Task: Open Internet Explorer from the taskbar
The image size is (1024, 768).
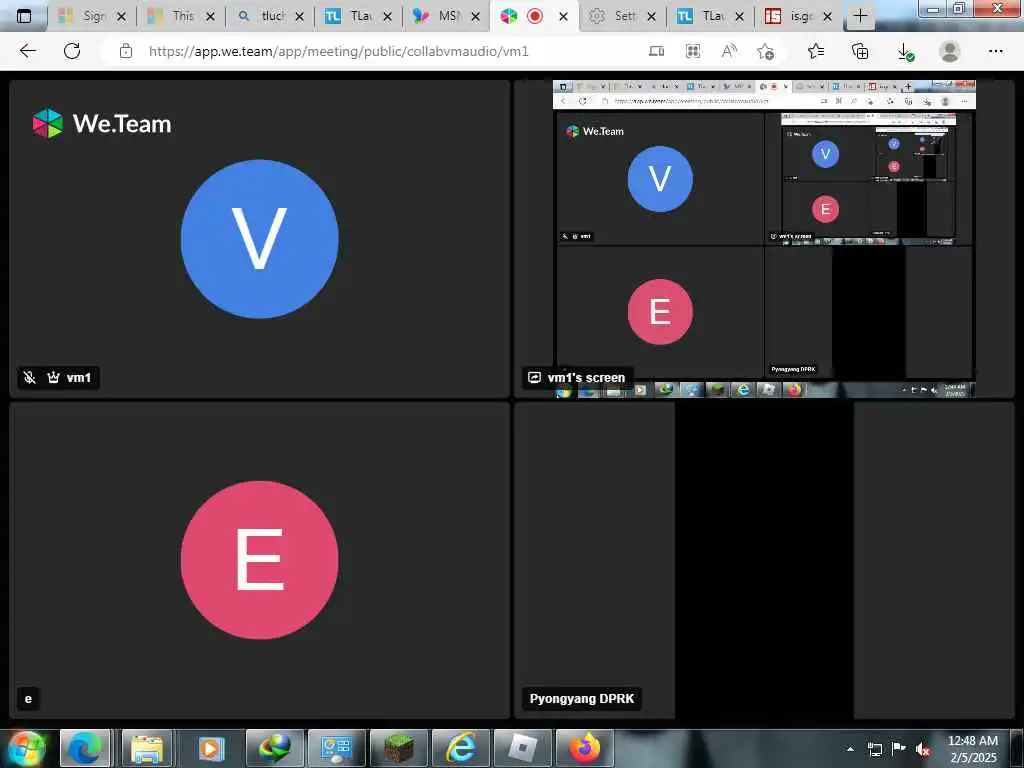Action: point(460,748)
